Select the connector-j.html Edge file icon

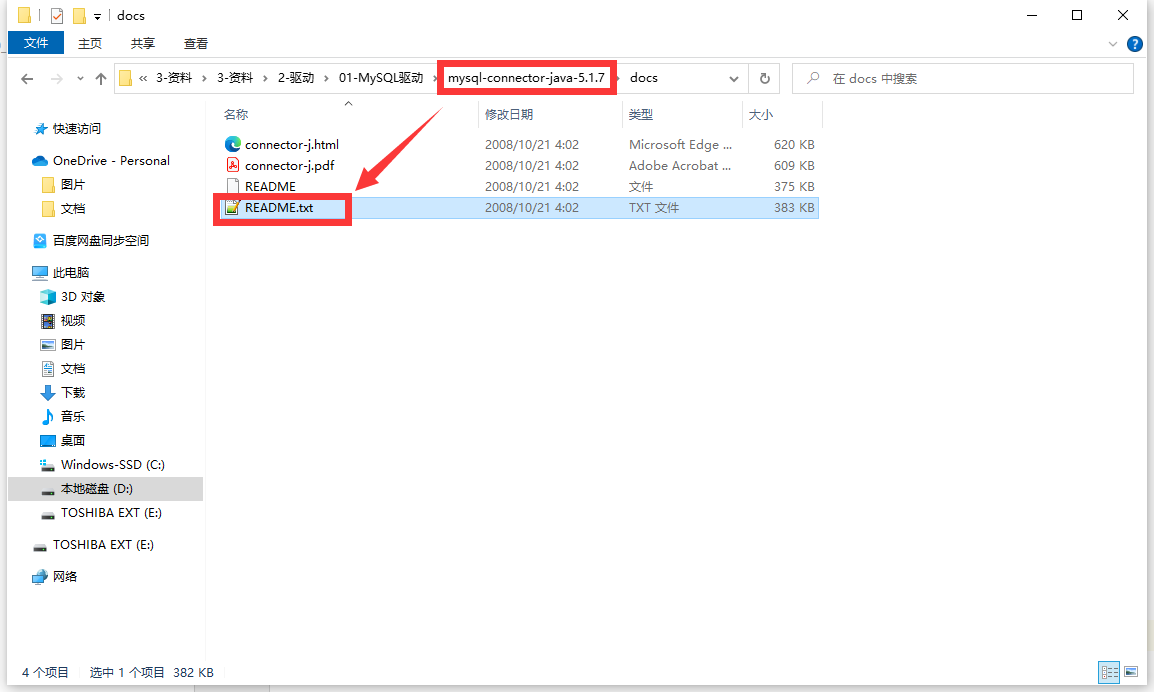tap(233, 144)
